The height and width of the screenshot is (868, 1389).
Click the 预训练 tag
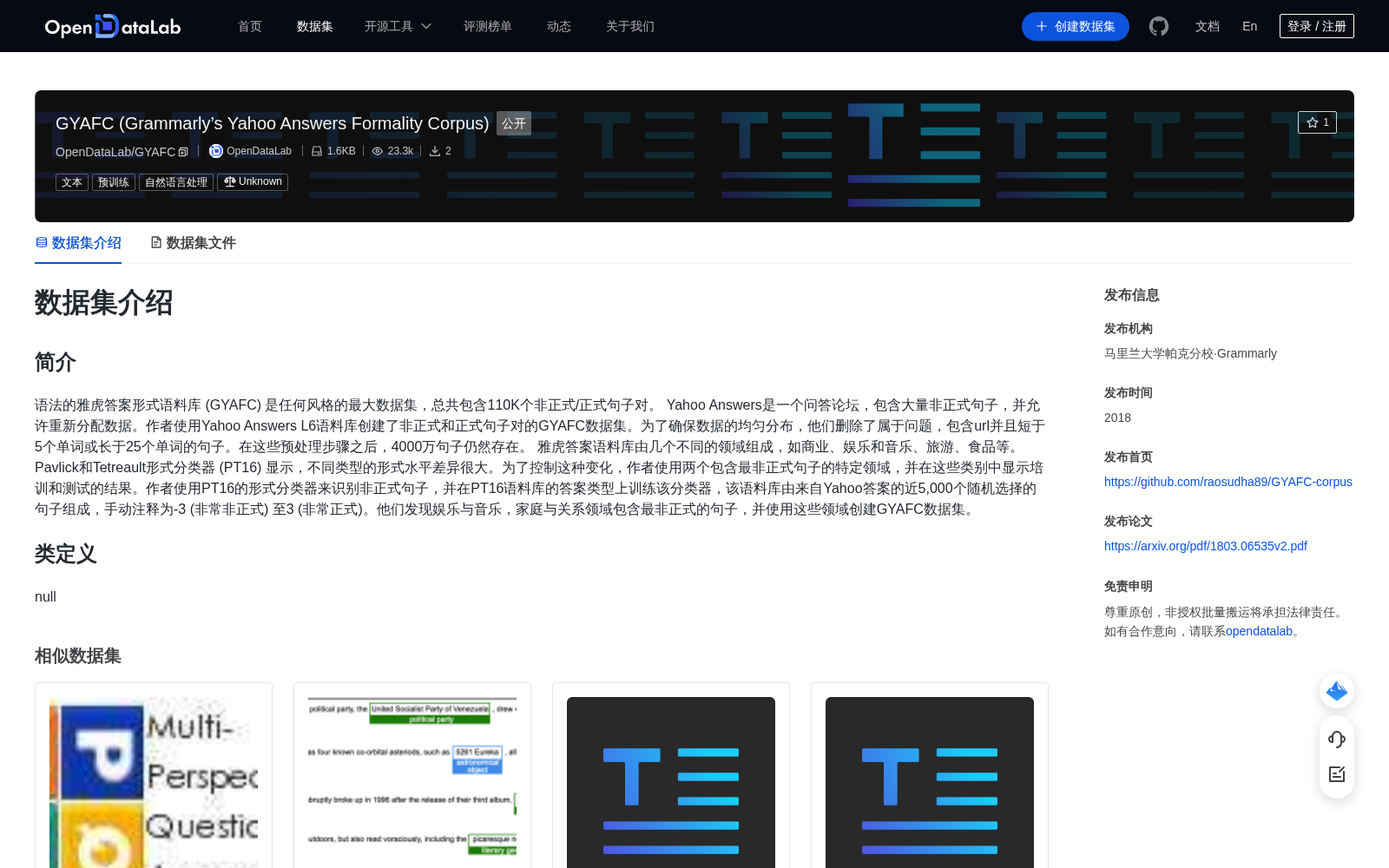[x=114, y=182]
